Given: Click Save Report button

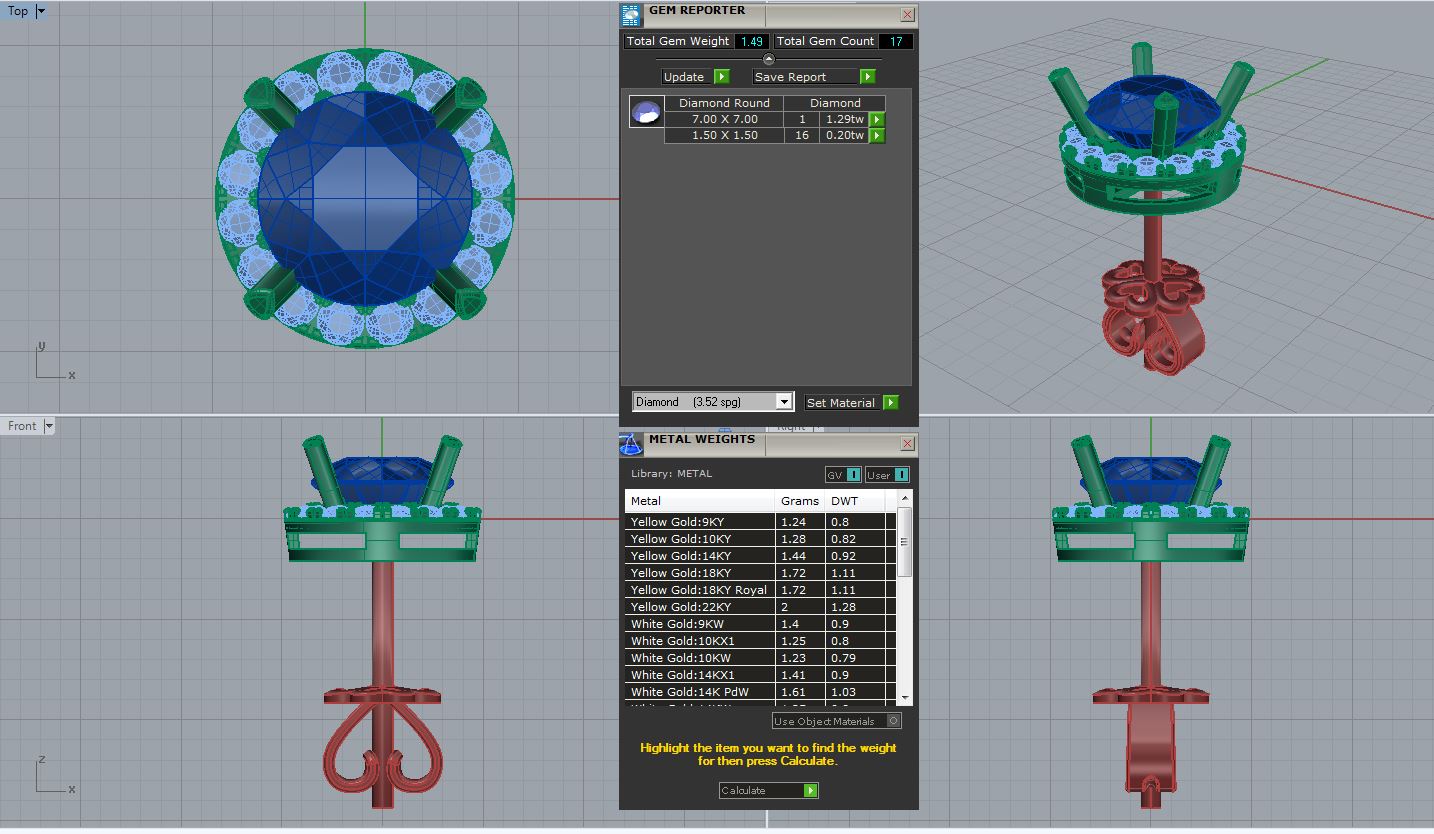Looking at the screenshot, I should (x=814, y=77).
